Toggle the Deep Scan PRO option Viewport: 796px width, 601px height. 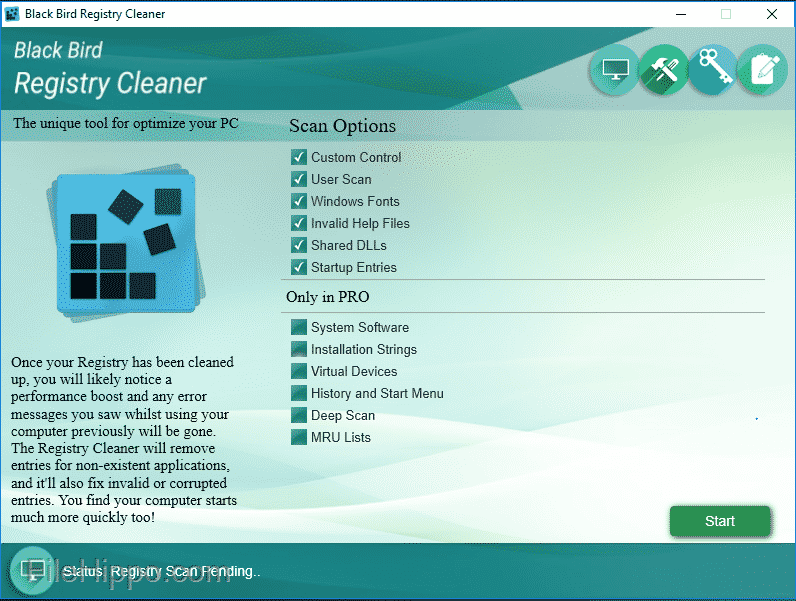point(299,415)
